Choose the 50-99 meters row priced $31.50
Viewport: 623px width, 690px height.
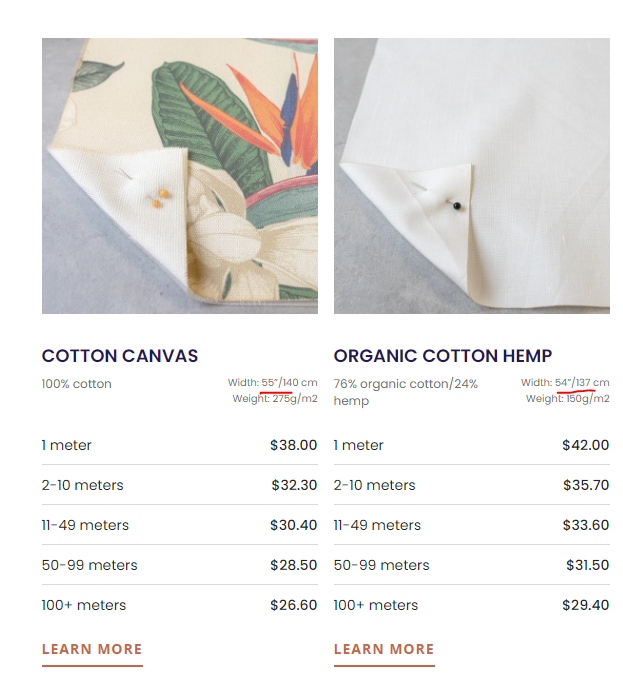(472, 565)
